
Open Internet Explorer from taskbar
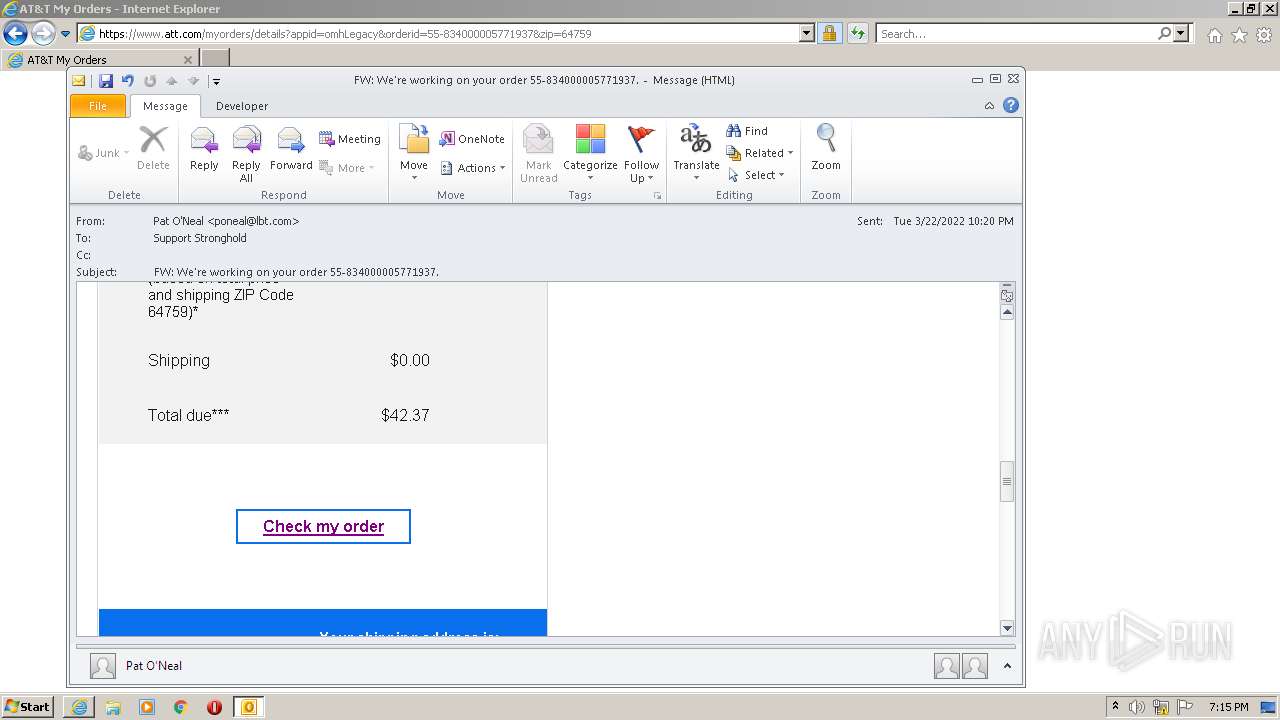(79, 707)
